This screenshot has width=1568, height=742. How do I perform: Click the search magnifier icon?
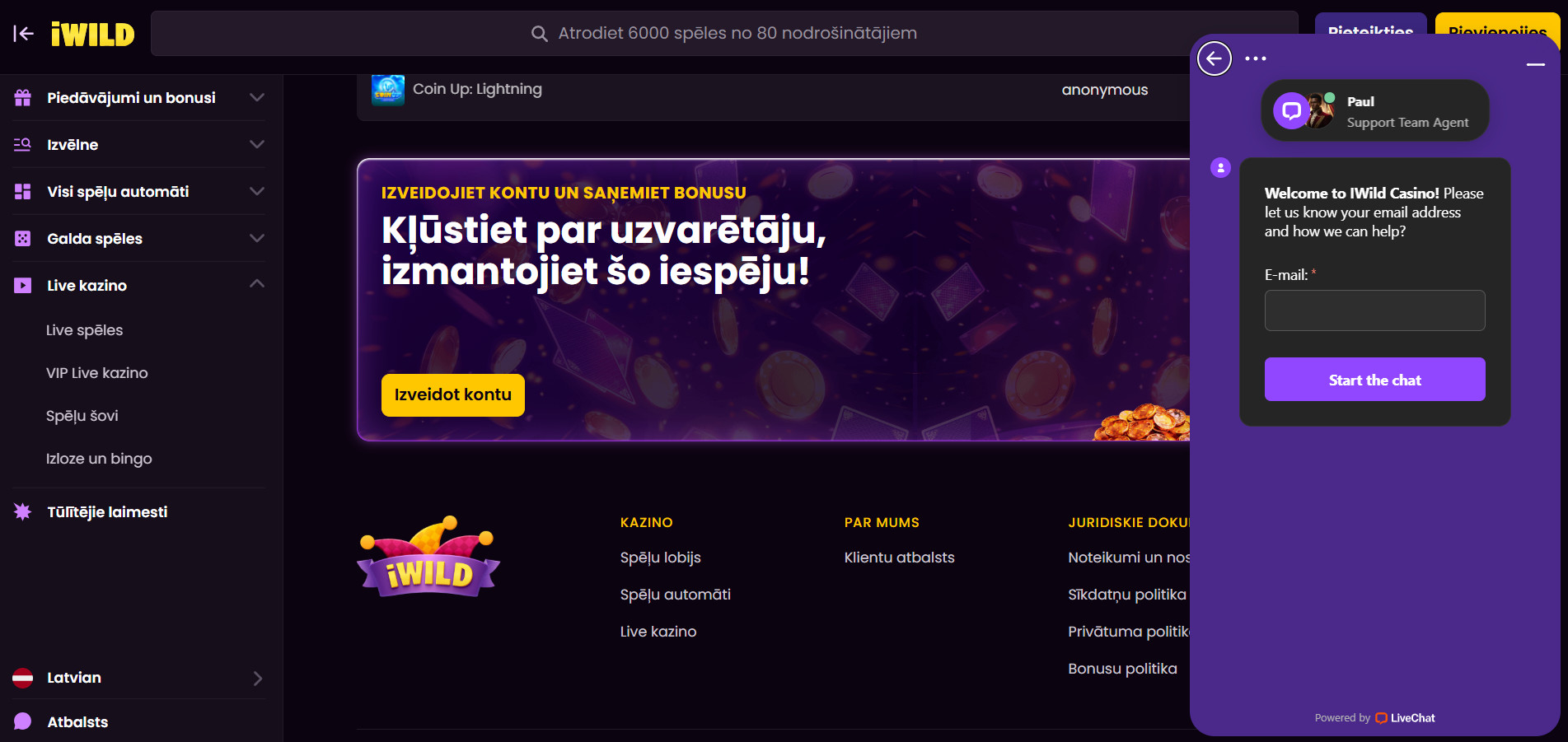click(540, 34)
